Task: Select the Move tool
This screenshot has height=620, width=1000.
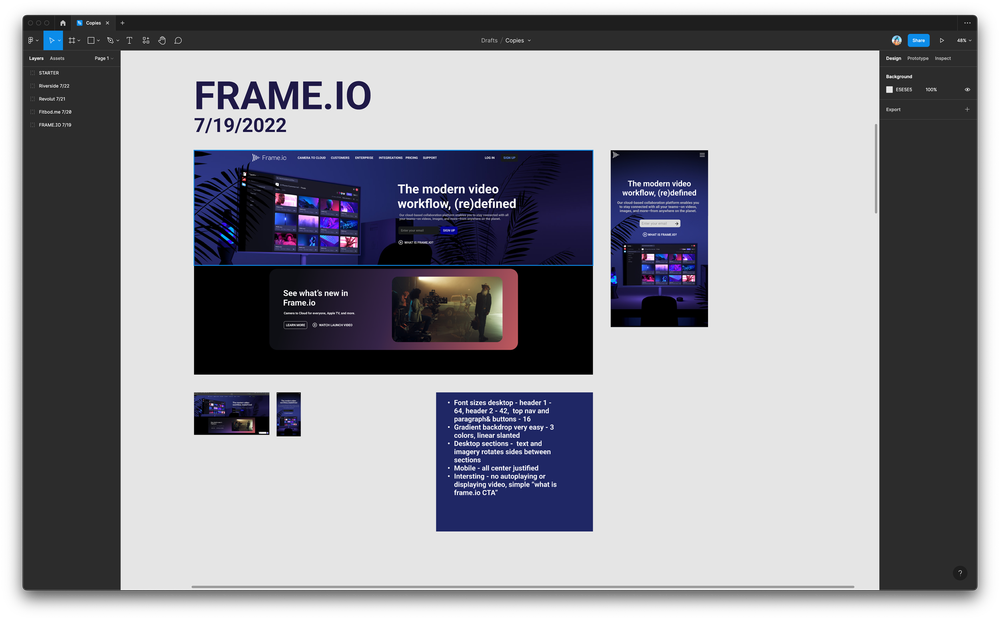Action: 51,40
